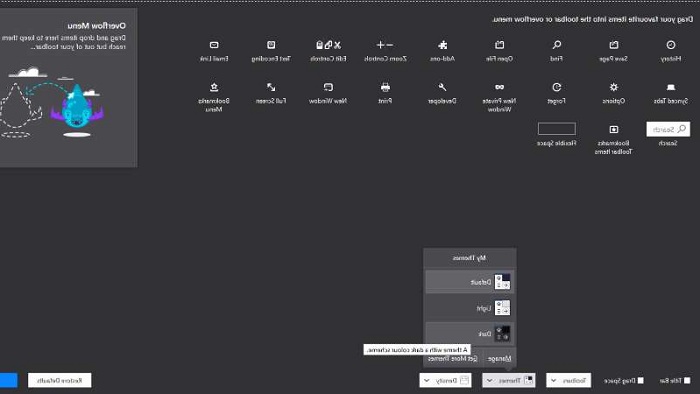The height and width of the screenshot is (394, 700).
Task: Select the New Window icon
Action: coord(328,87)
